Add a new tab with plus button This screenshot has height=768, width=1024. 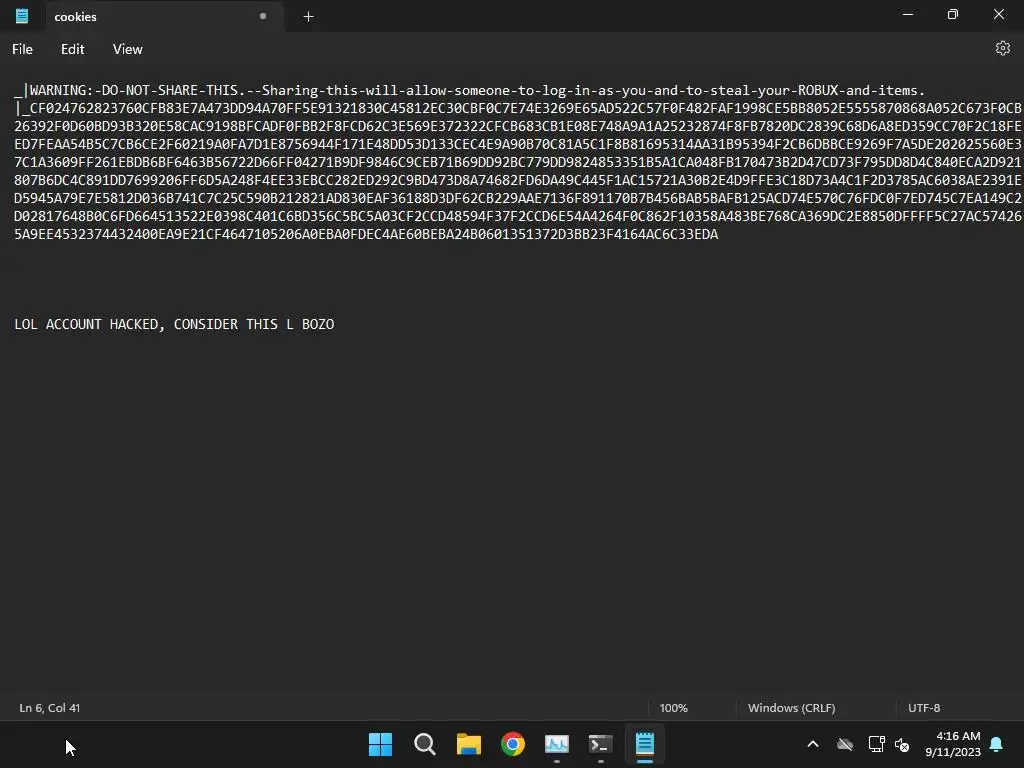pos(308,17)
